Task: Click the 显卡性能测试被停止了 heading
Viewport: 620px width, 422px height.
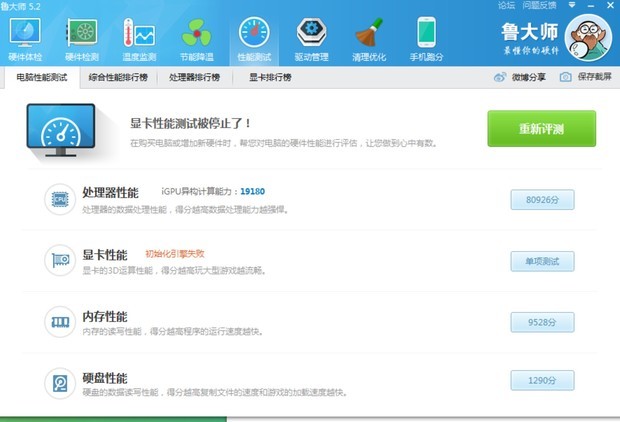Action: [x=190, y=123]
